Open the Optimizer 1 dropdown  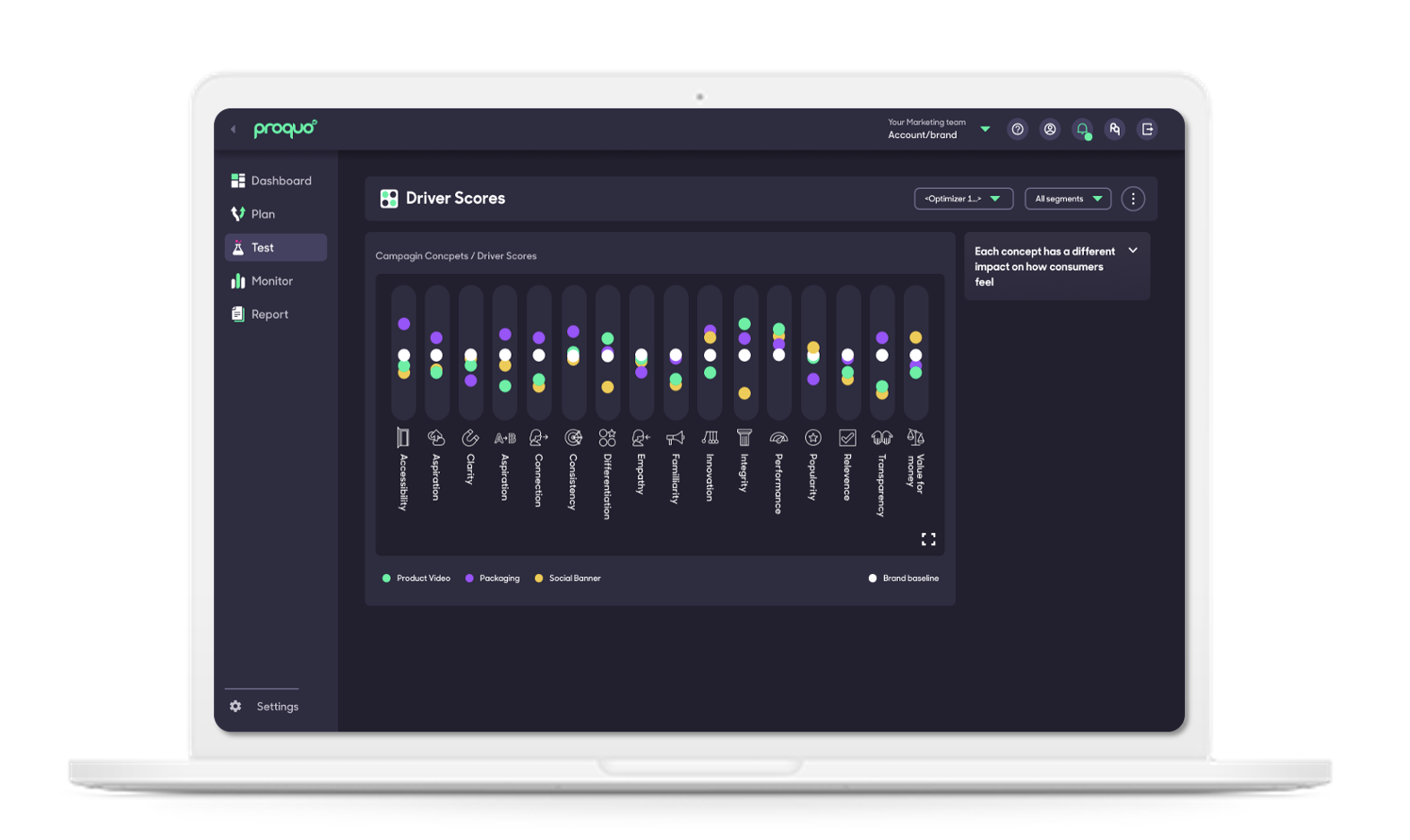click(963, 199)
